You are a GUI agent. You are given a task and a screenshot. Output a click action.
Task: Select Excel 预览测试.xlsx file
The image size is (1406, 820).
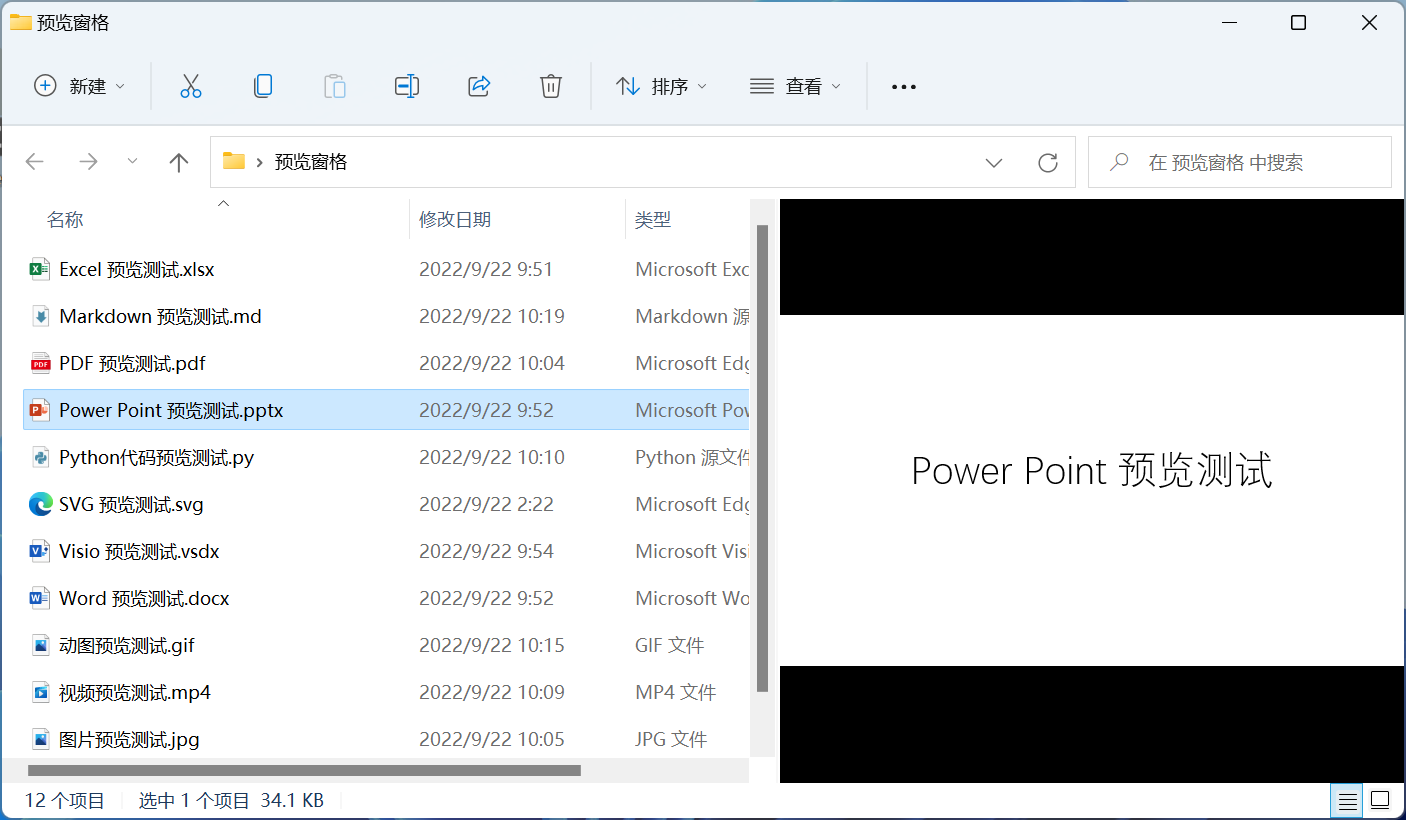[136, 269]
